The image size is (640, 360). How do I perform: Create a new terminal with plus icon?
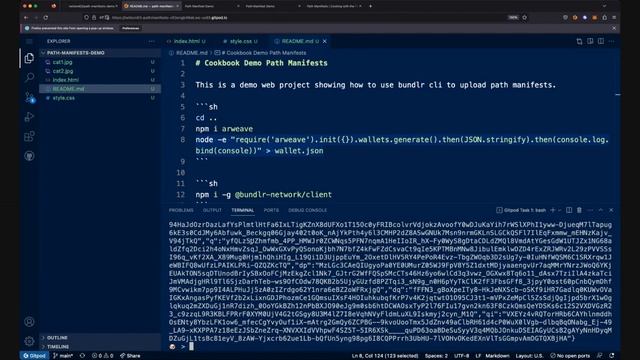pos(553,210)
